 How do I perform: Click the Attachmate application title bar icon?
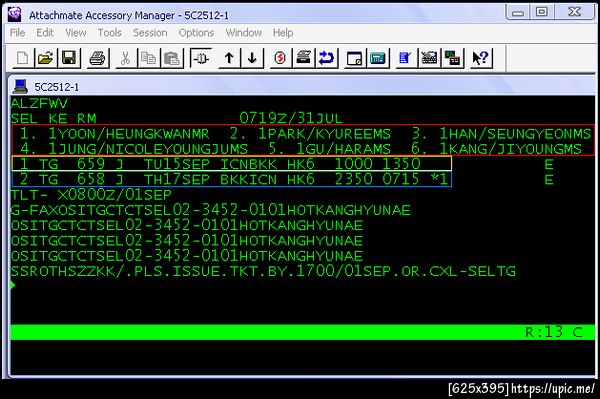point(15,14)
